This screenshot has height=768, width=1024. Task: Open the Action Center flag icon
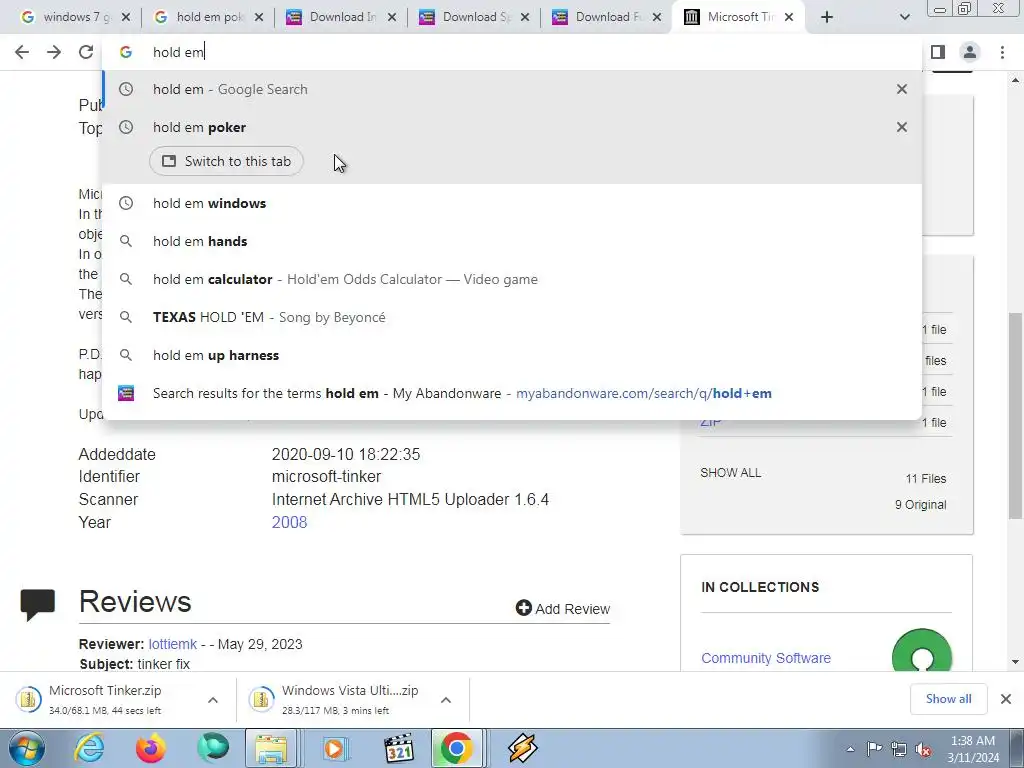(874, 749)
